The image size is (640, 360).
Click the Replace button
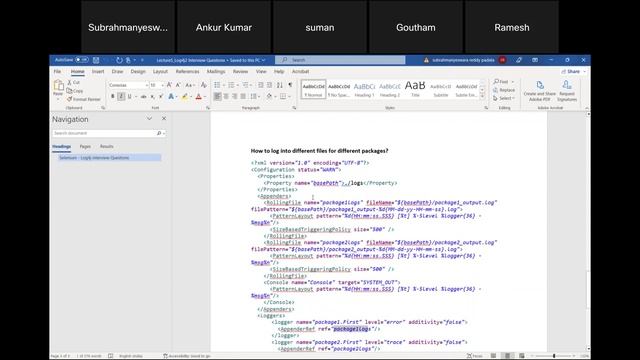pos(504,90)
